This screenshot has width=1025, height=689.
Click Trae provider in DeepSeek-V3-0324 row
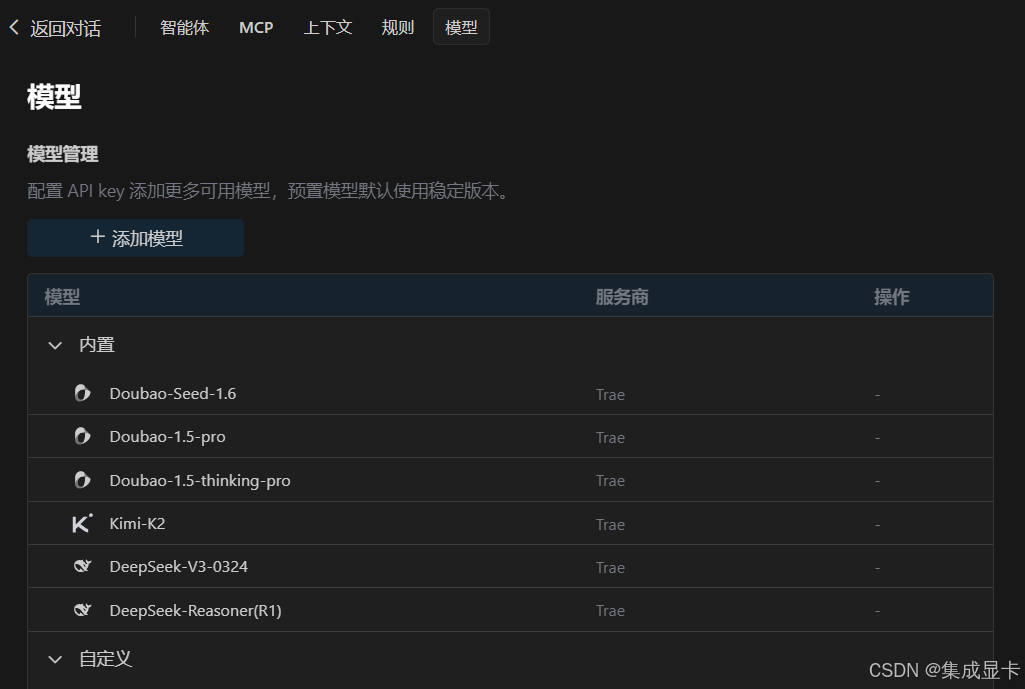[610, 568]
